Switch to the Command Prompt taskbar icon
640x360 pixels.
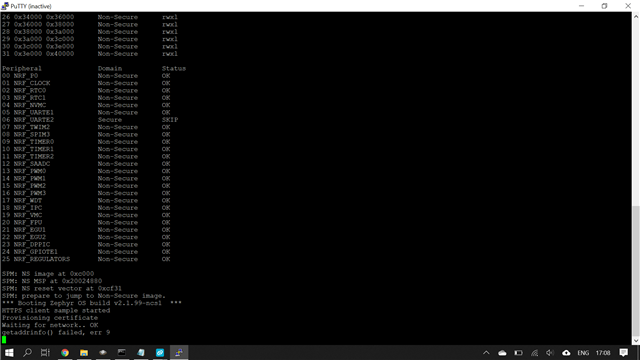point(122,353)
